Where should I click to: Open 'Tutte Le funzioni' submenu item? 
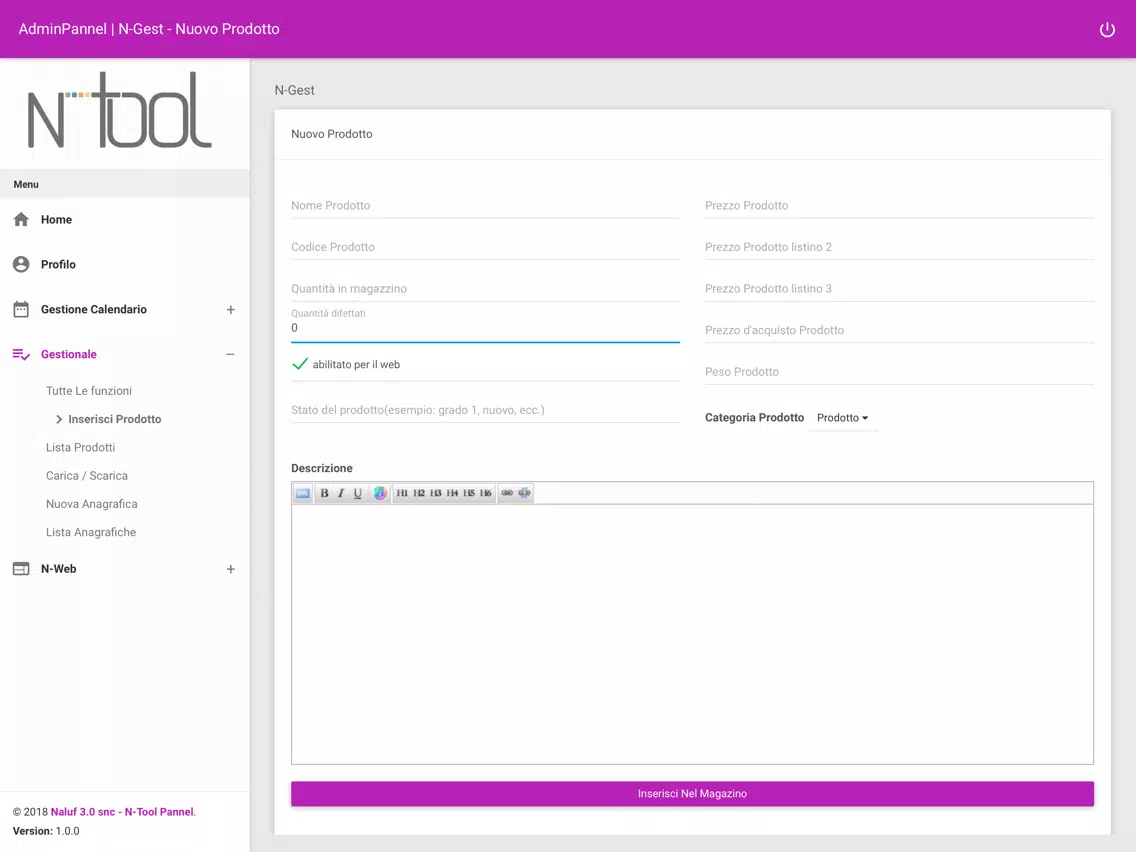[x=89, y=390]
